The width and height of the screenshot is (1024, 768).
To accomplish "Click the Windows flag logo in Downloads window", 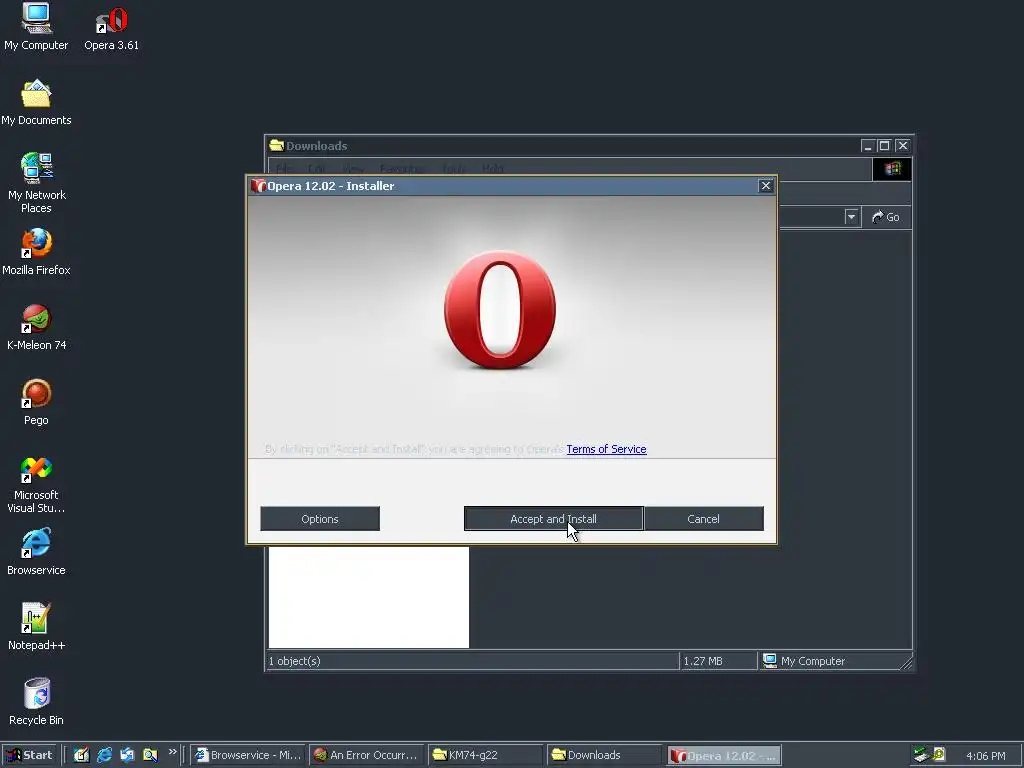I will (892, 169).
